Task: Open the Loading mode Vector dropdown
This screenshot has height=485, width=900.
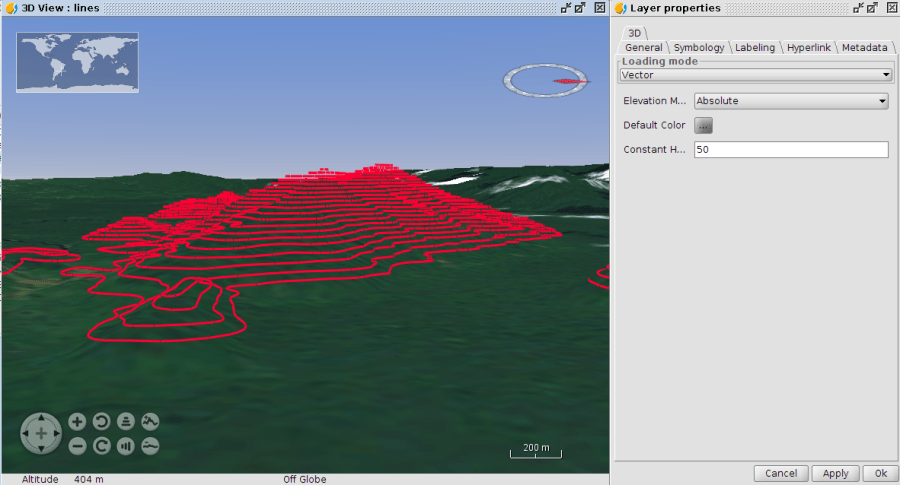Action: click(x=755, y=75)
